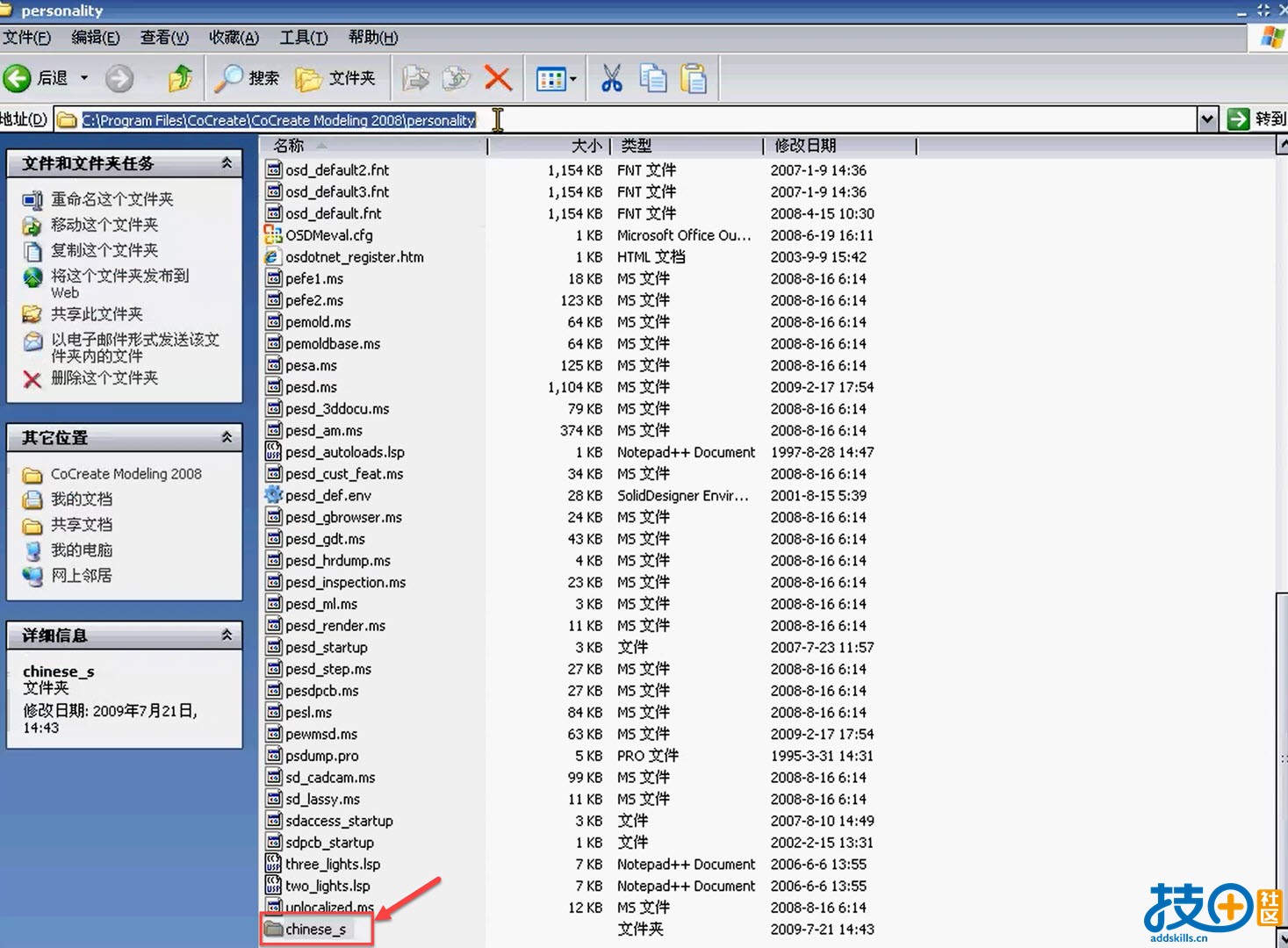The width and height of the screenshot is (1288, 948).
Task: Click the Move To toolbar icon
Action: [416, 78]
